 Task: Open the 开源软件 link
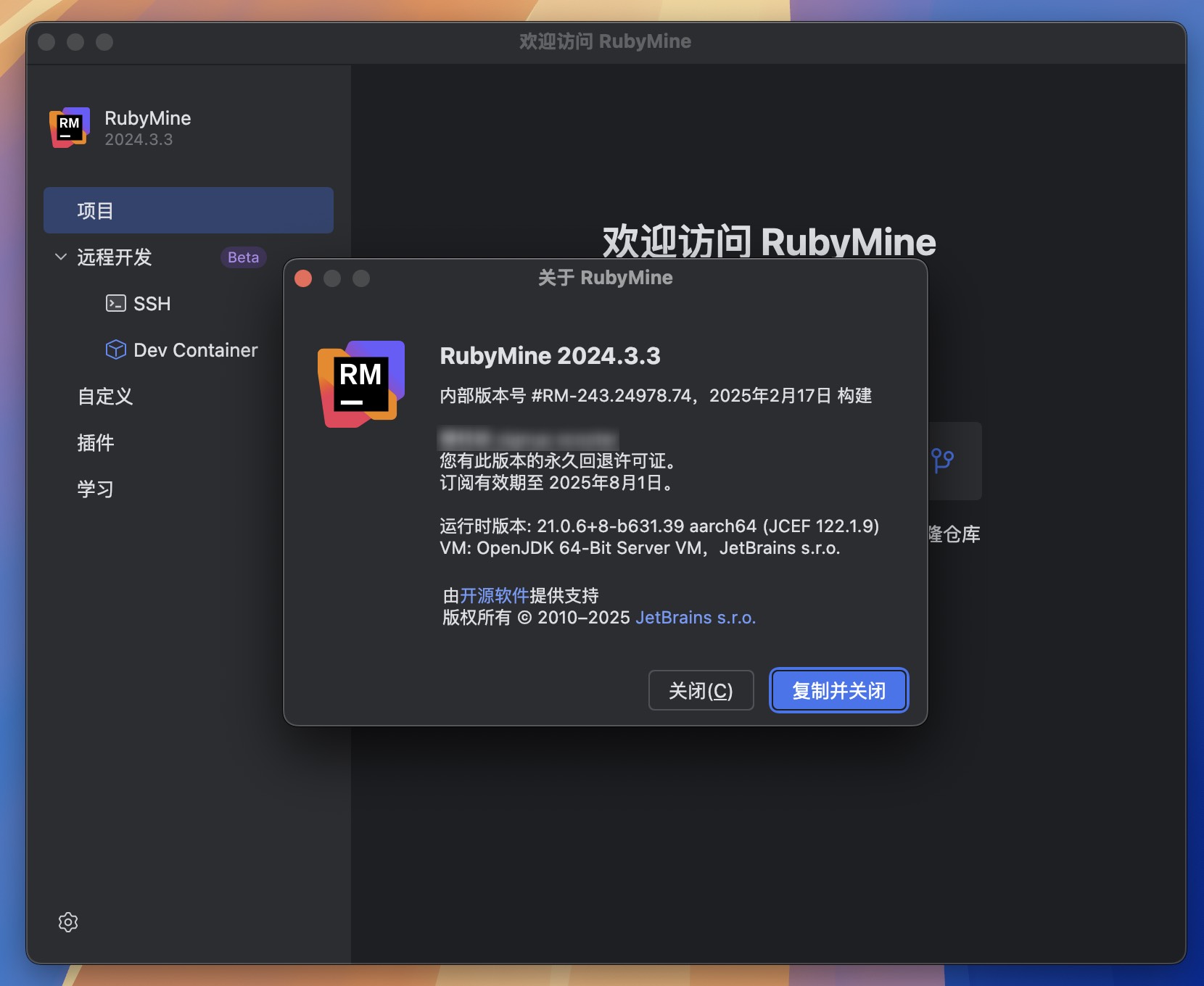coord(495,596)
